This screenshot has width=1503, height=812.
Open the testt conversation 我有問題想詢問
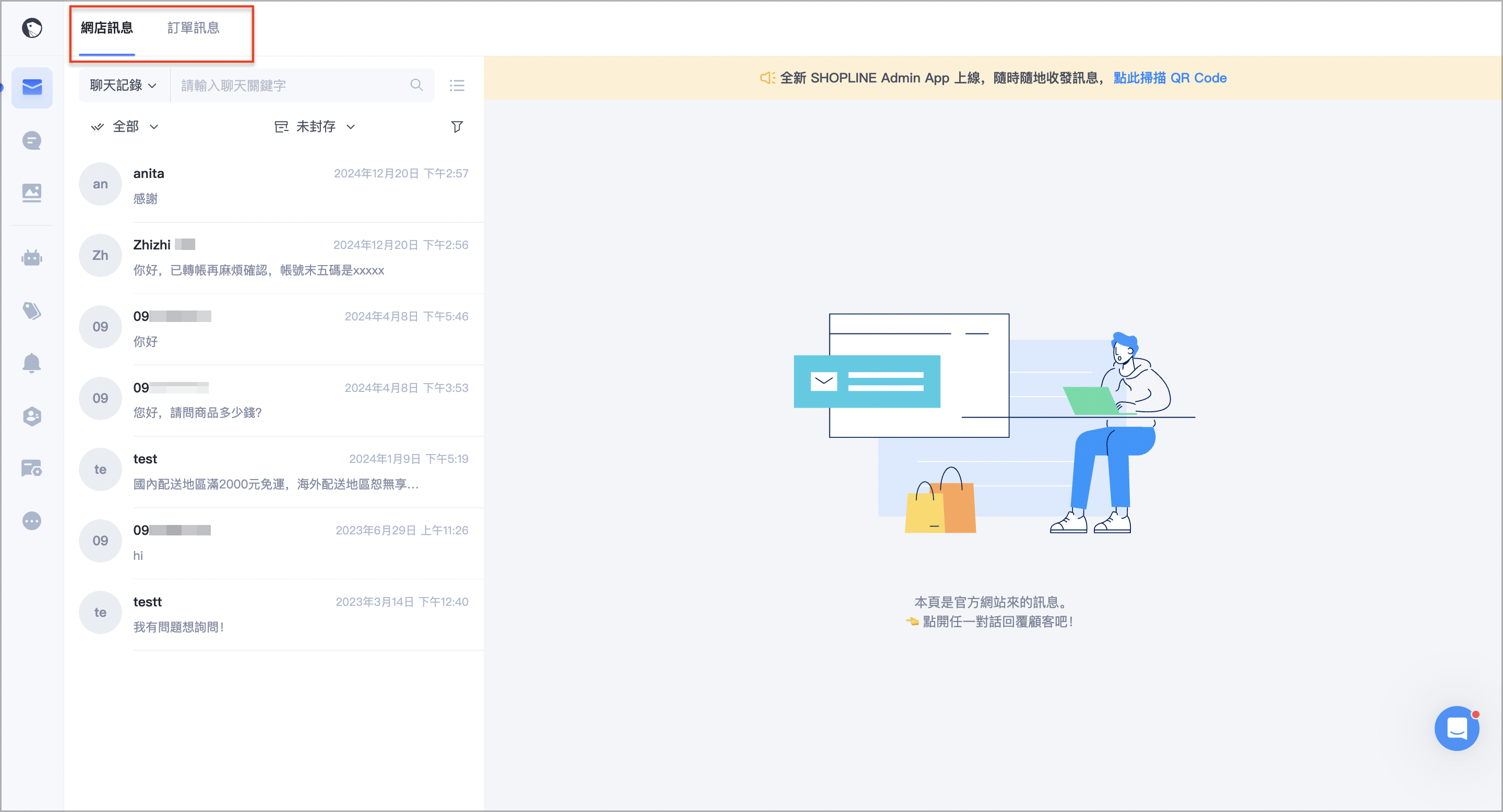(273, 614)
